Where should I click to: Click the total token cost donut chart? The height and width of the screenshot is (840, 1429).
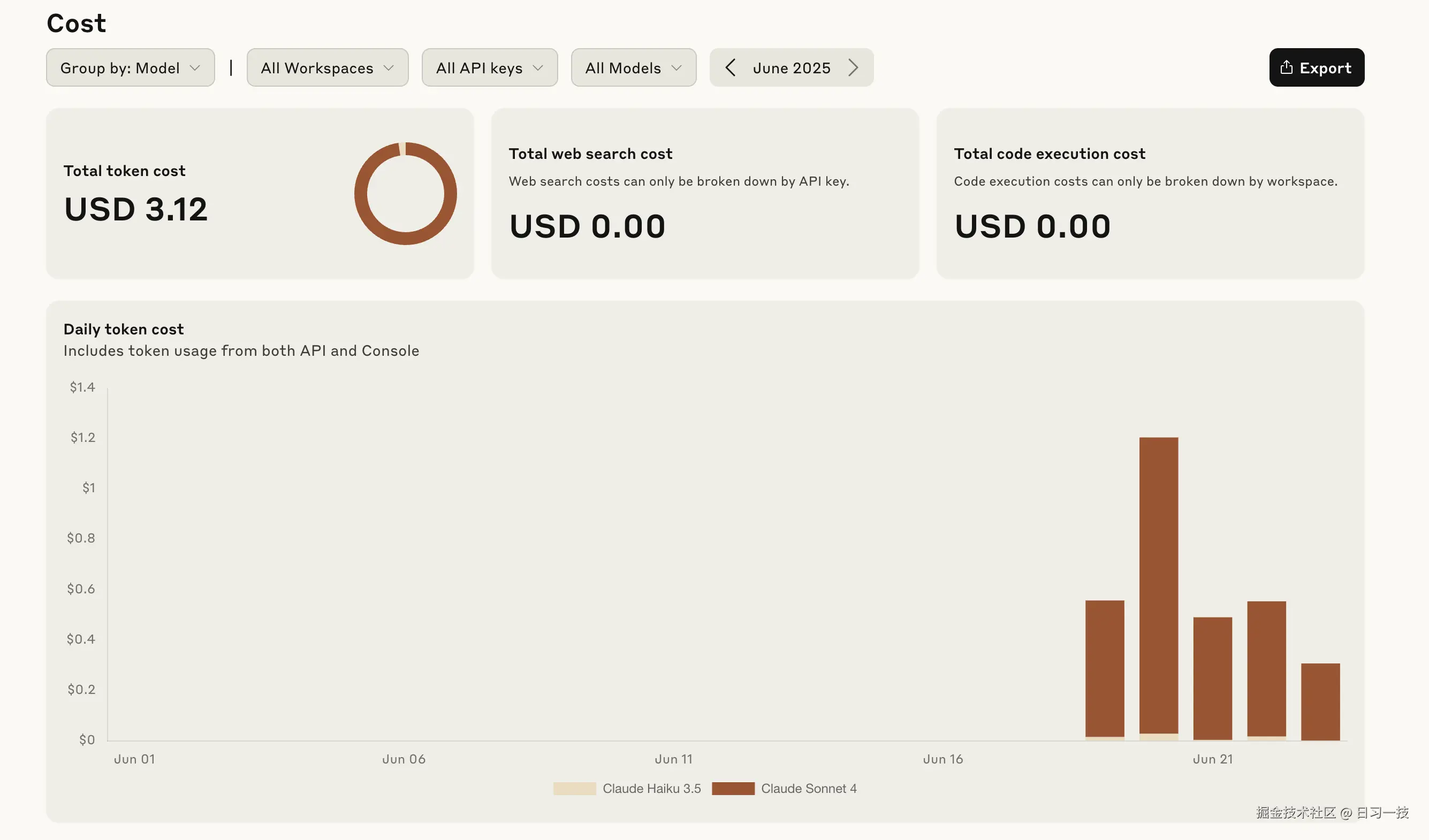click(406, 194)
